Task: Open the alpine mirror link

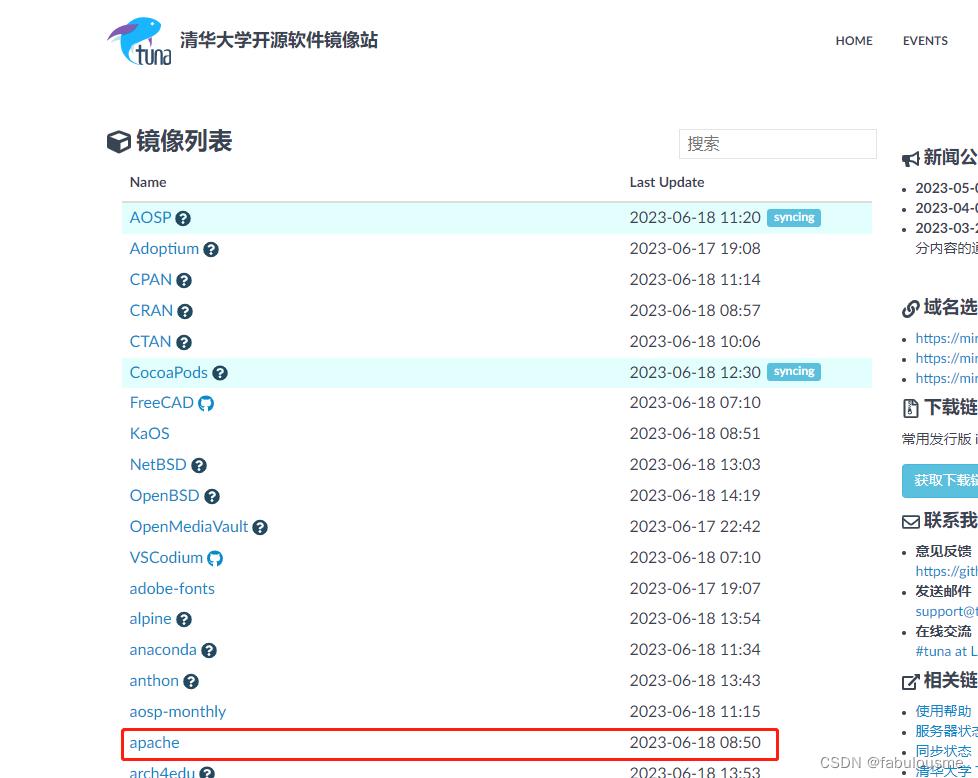Action: coord(150,619)
